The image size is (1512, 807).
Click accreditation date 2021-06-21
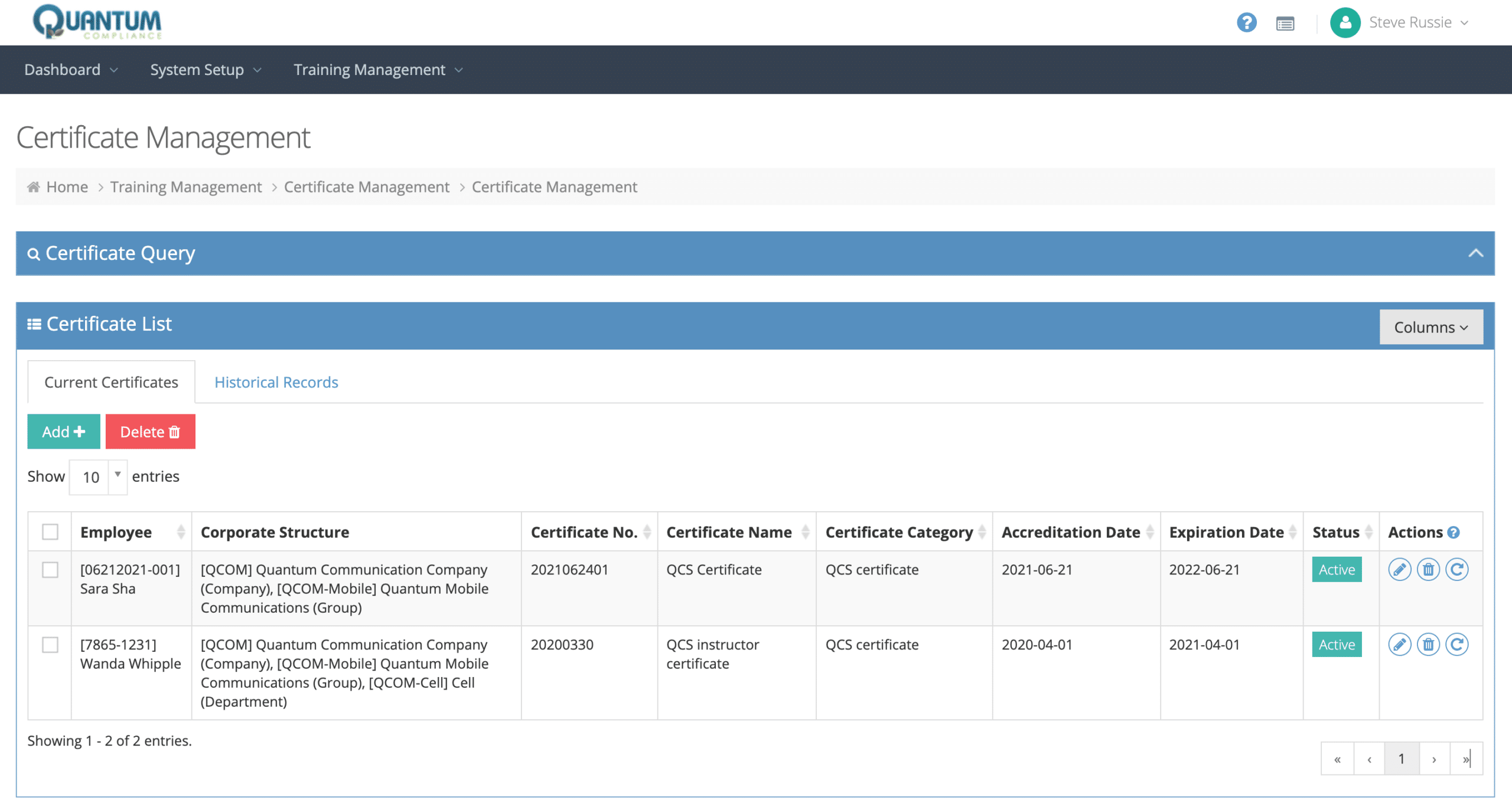pyautogui.click(x=1037, y=570)
